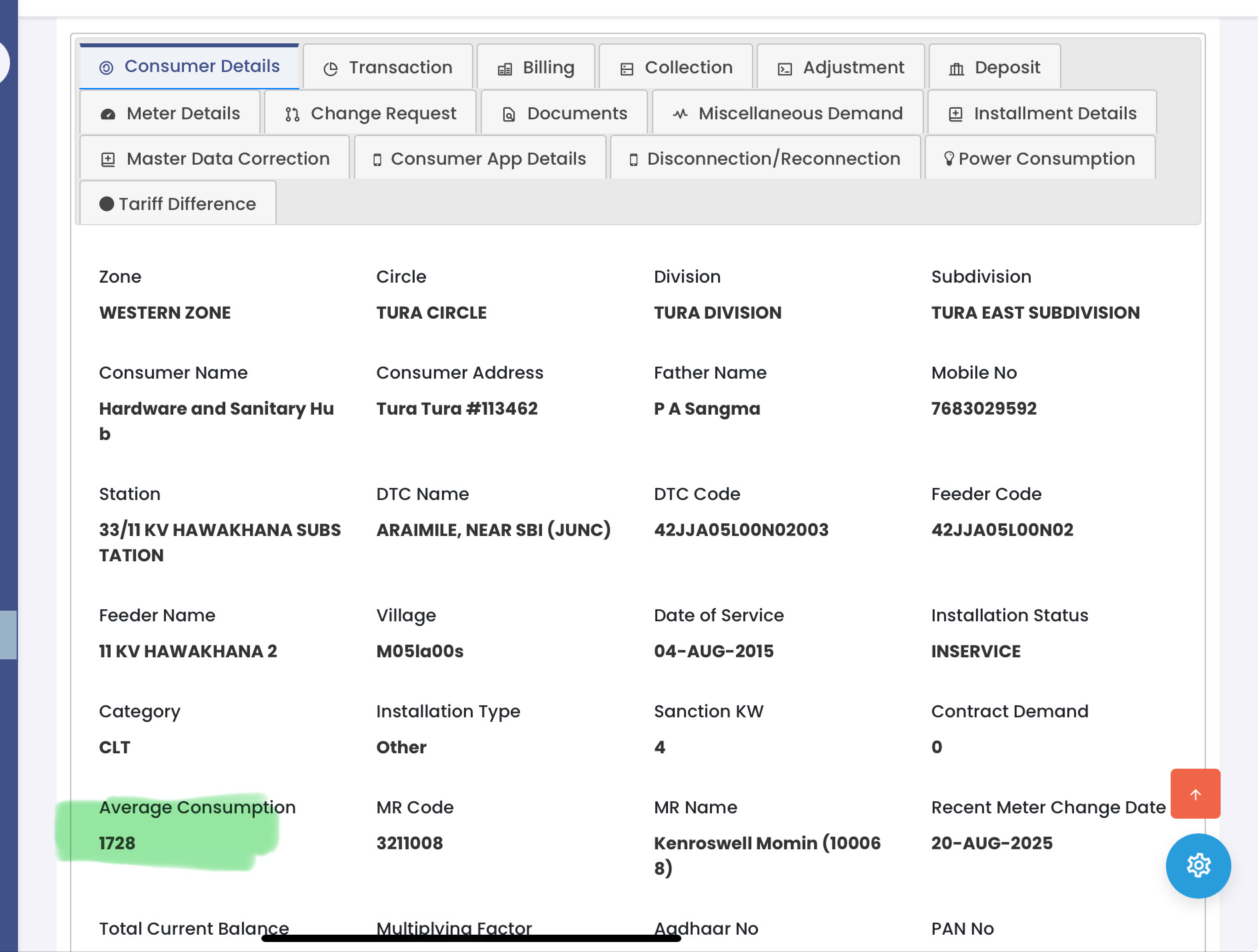The height and width of the screenshot is (952, 1258).
Task: Open the Disconnection/Reconnection tab
Action: [765, 159]
